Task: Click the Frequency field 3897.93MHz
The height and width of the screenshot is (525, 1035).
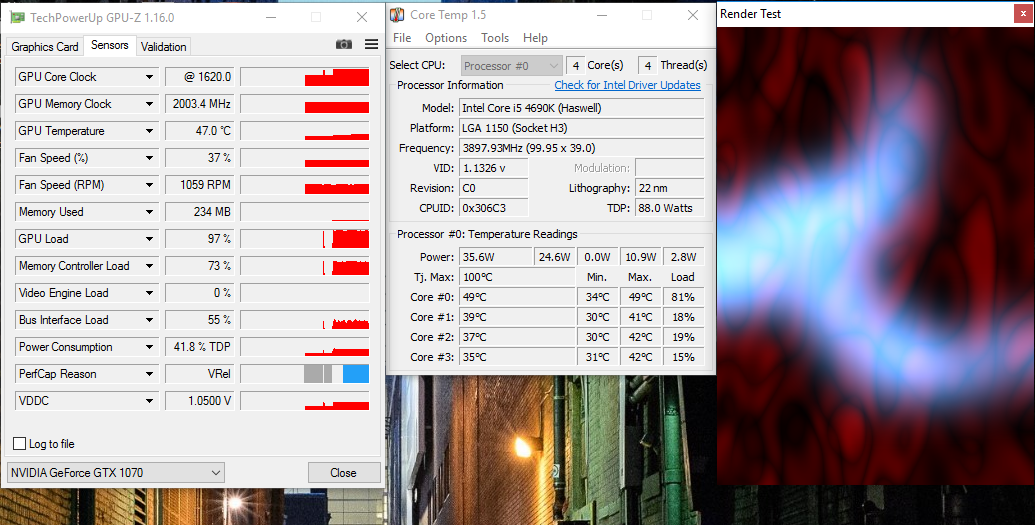Action: click(582, 148)
